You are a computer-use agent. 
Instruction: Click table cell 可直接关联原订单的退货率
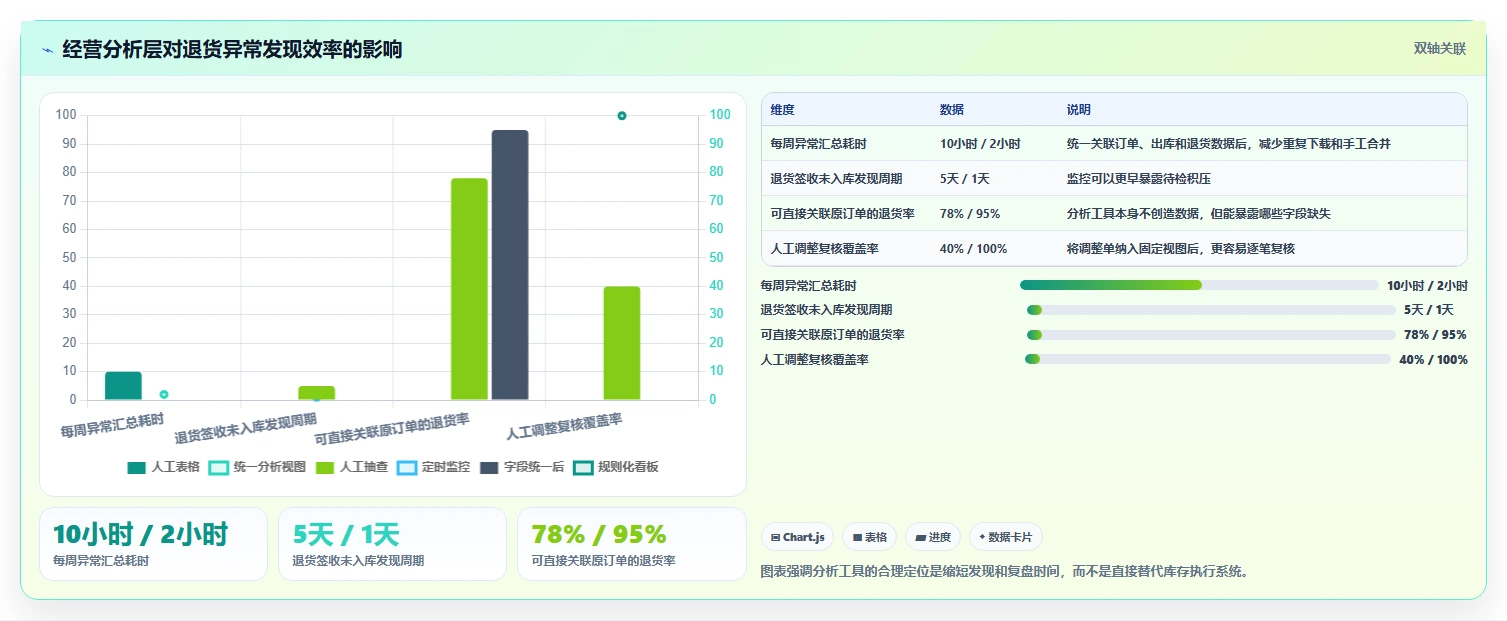842,214
